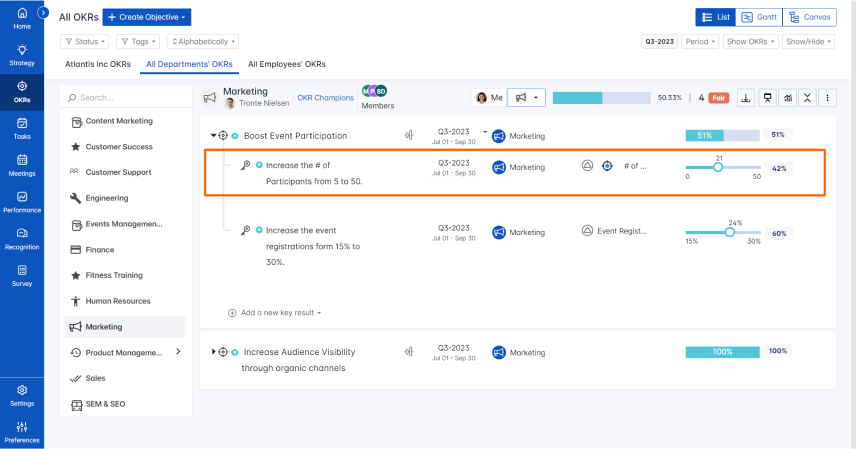This screenshot has height=449, width=856.
Task: Expand Product Management with its chevron
Action: [x=178, y=352]
